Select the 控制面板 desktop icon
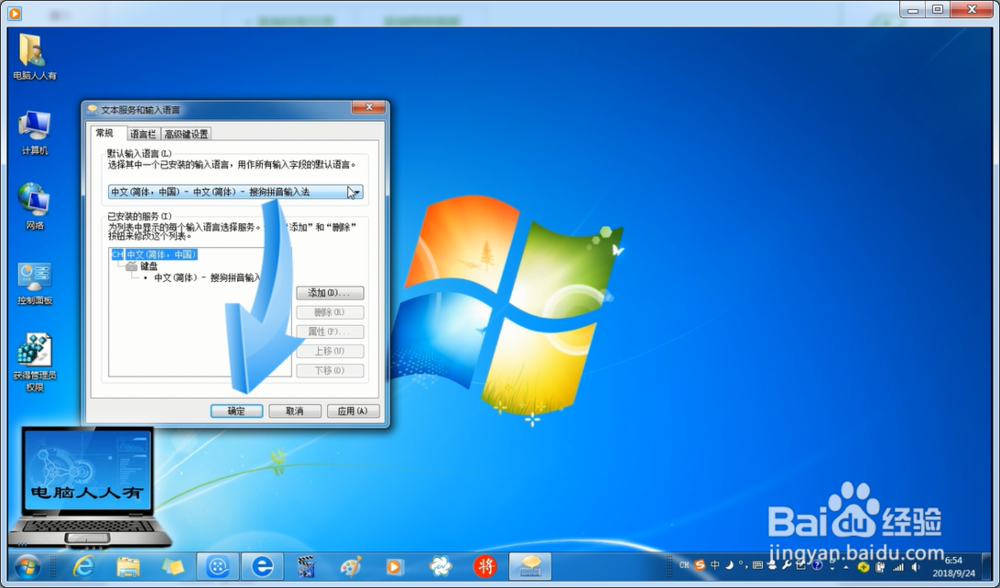Viewport: 1000px width, 588px height. coord(34,284)
